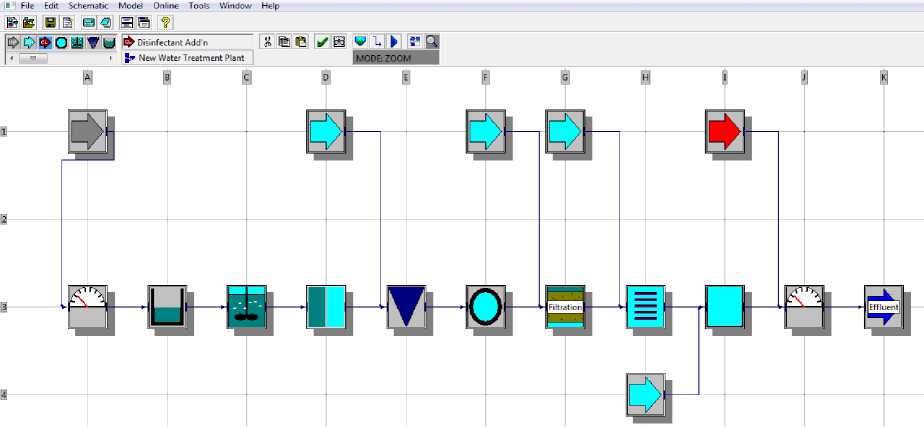Select the two-tone flocculation block in column D
Viewport: 924px width, 427px height.
click(326, 307)
